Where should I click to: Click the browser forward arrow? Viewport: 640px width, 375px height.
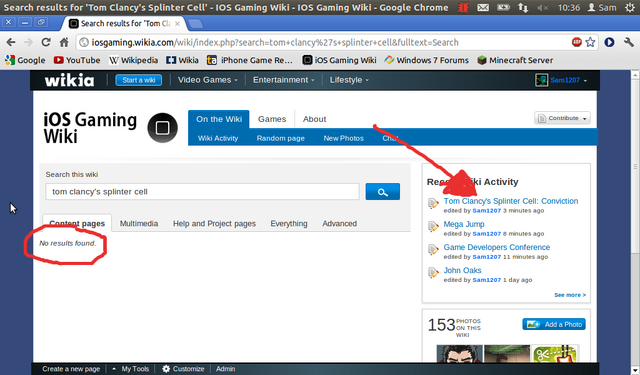(x=28, y=42)
